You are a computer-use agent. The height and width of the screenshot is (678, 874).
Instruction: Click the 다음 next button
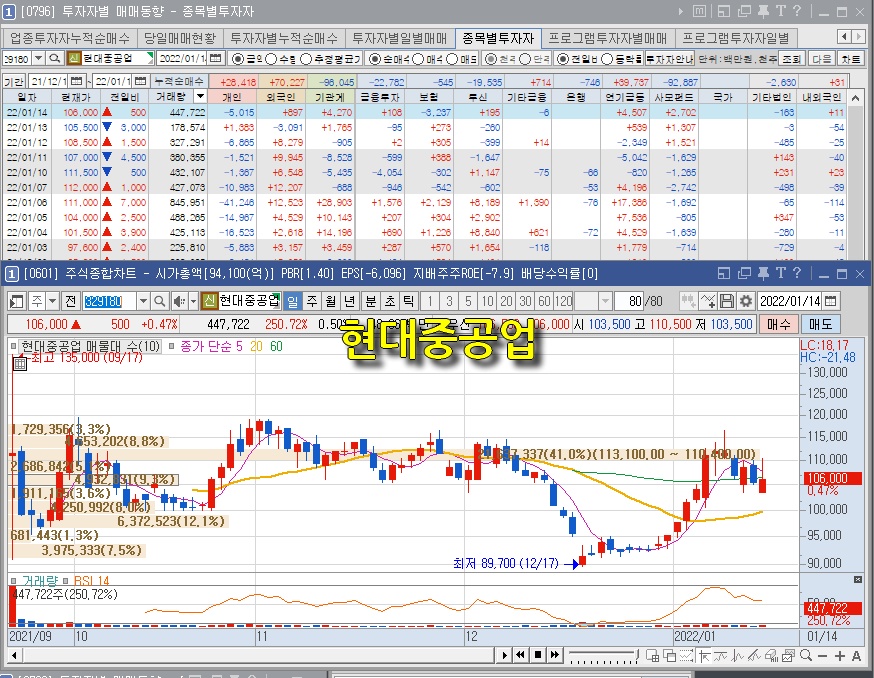click(x=821, y=59)
